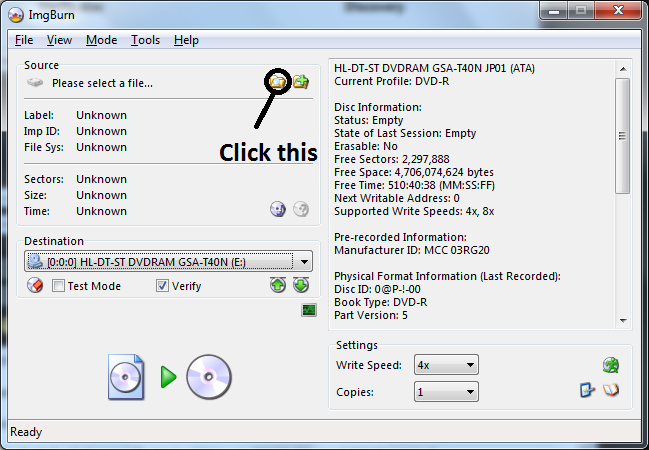Uncheck the Verify checkbox
The height and width of the screenshot is (450, 649).
[162, 286]
